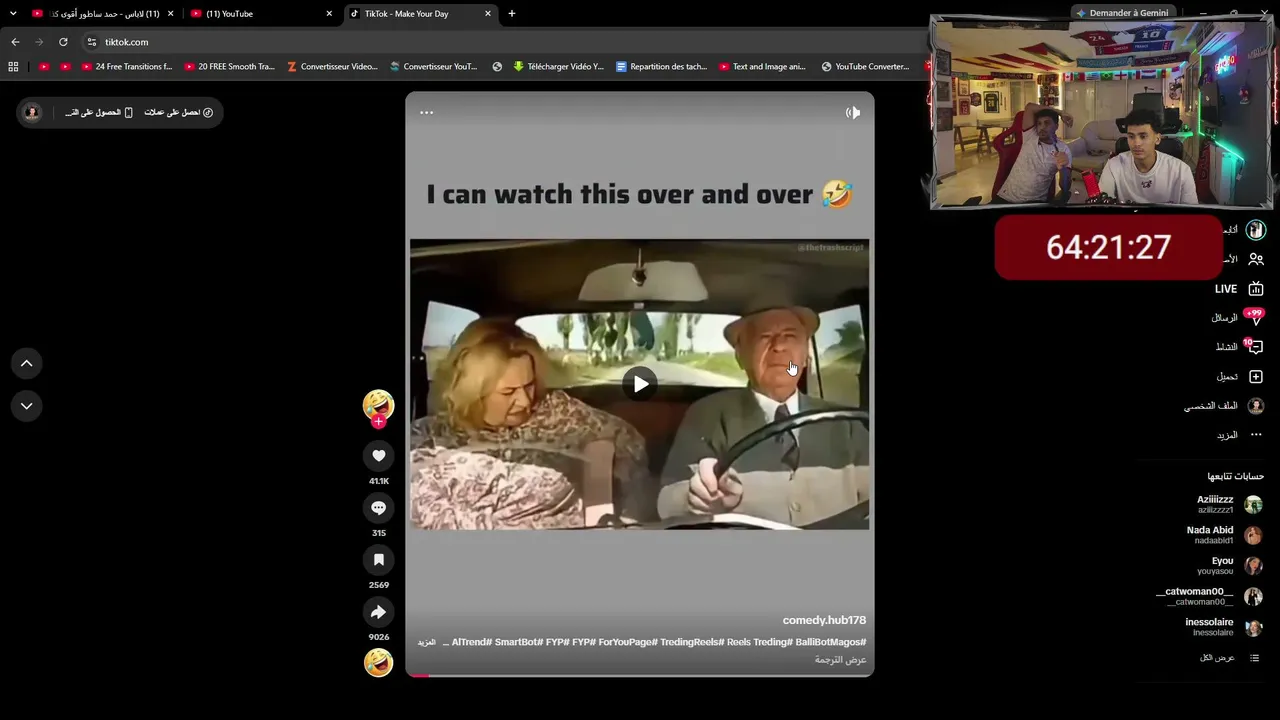Expand the sidebar More three-dots menu
The image size is (1280, 720).
1256,435
